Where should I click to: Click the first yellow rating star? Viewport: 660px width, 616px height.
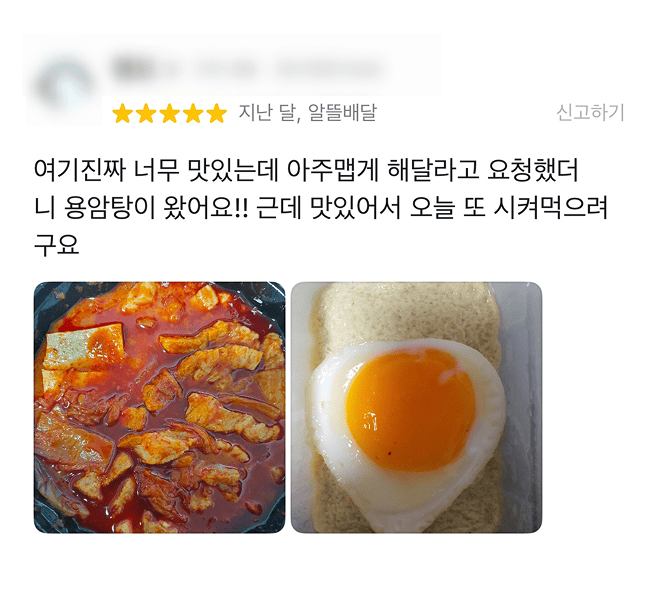[x=122, y=113]
